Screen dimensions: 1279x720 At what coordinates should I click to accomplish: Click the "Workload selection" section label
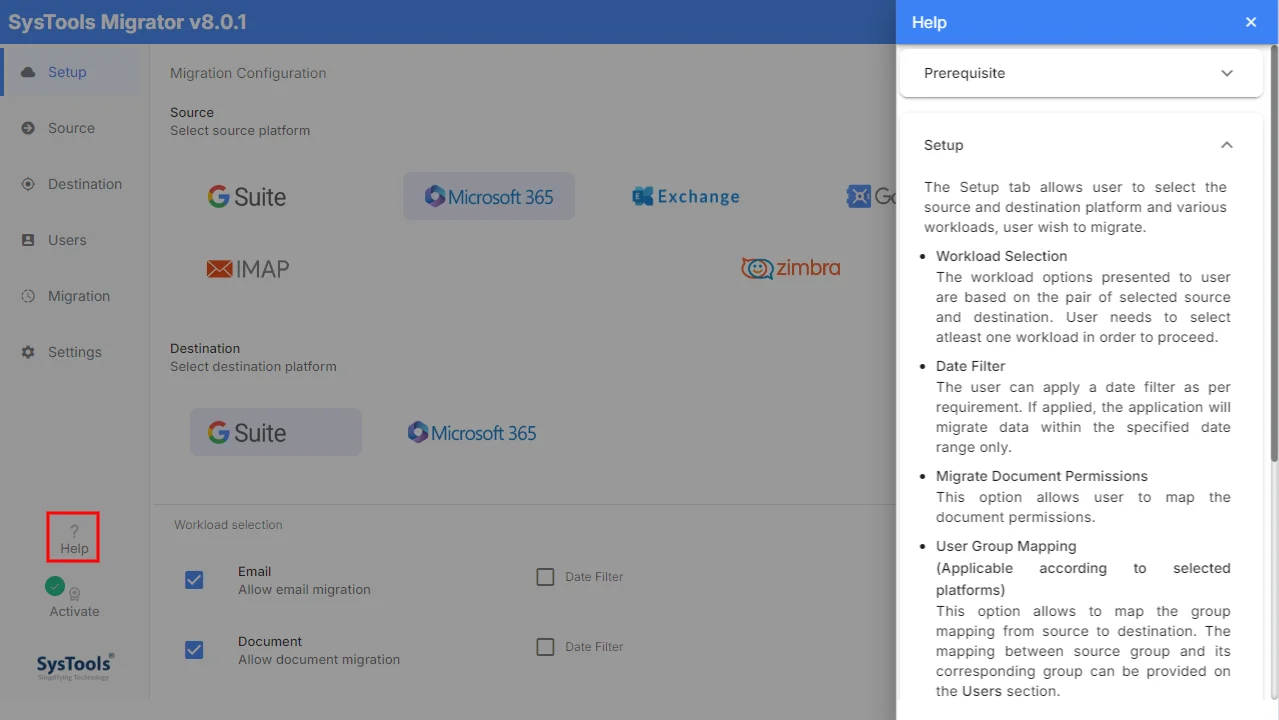point(228,525)
